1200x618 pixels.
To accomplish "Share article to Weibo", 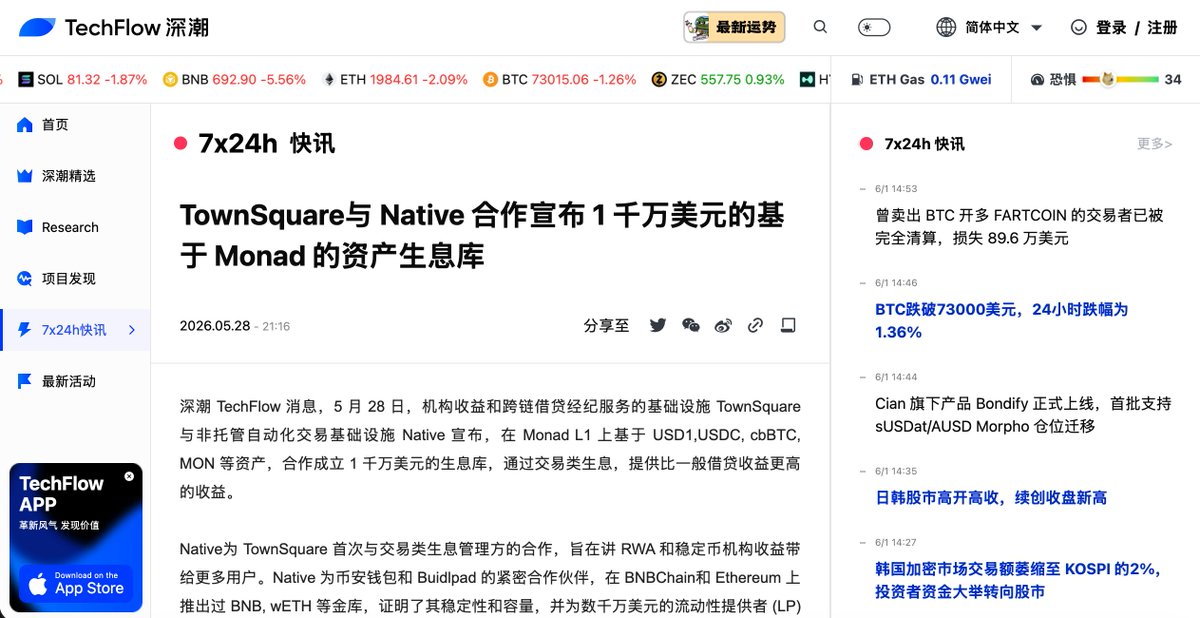I will click(723, 325).
